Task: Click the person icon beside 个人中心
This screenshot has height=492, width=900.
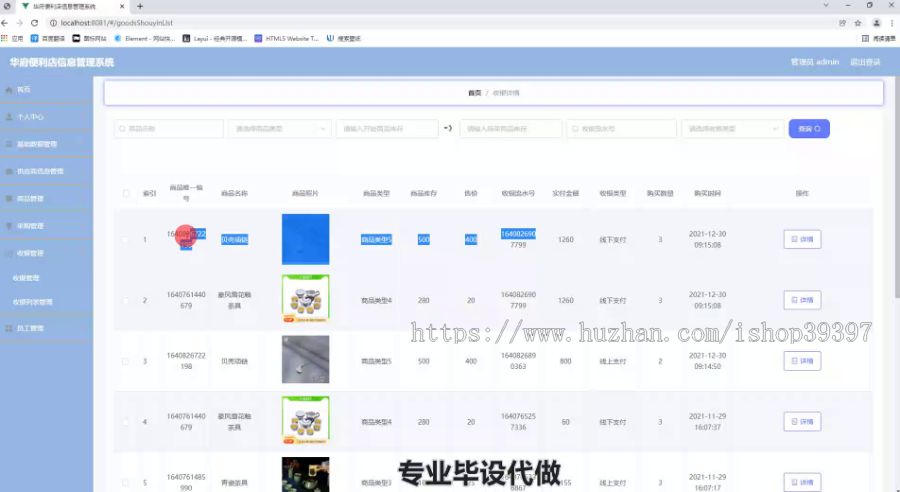Action: coord(9,117)
